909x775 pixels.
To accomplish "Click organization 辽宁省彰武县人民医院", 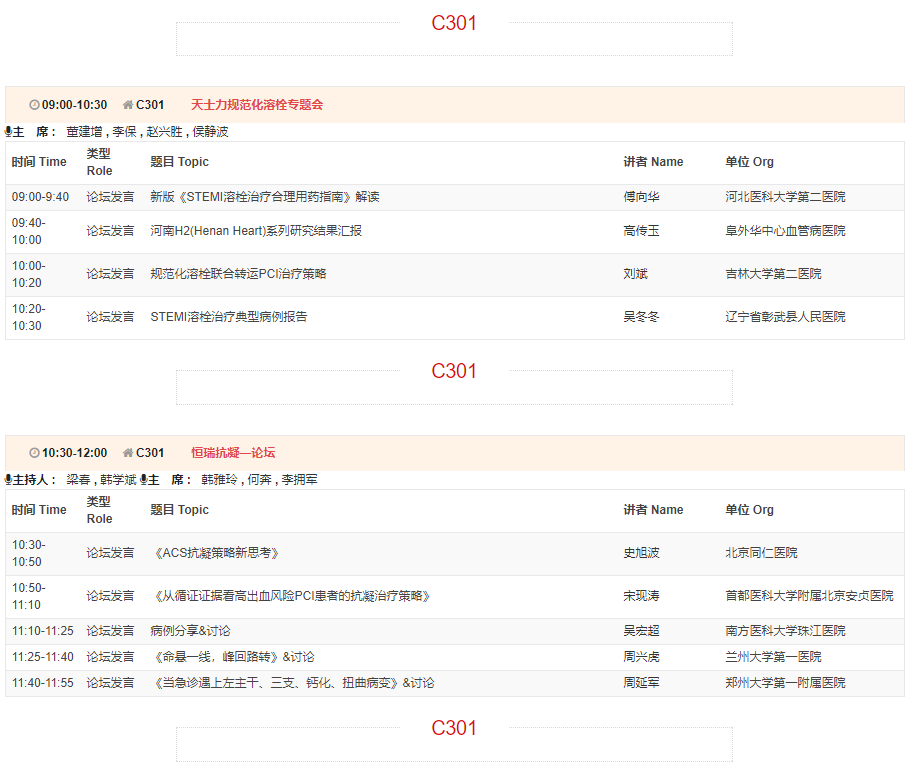I will (785, 316).
